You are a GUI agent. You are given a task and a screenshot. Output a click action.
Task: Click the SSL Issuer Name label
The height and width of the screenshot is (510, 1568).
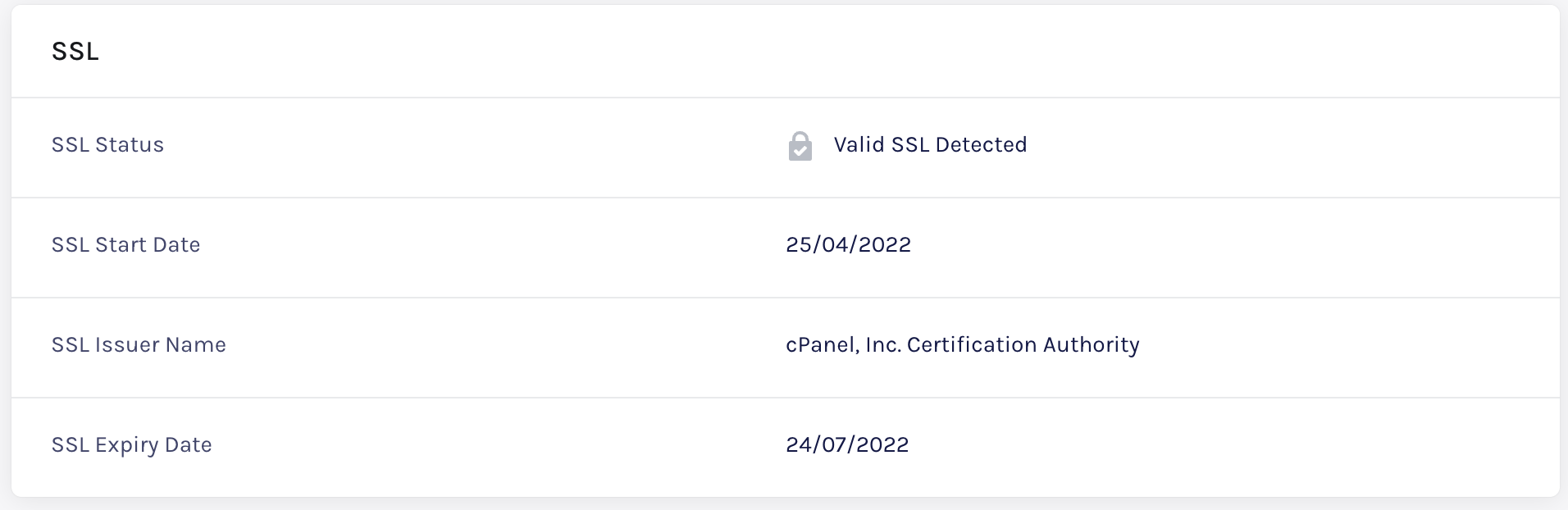pos(139,344)
